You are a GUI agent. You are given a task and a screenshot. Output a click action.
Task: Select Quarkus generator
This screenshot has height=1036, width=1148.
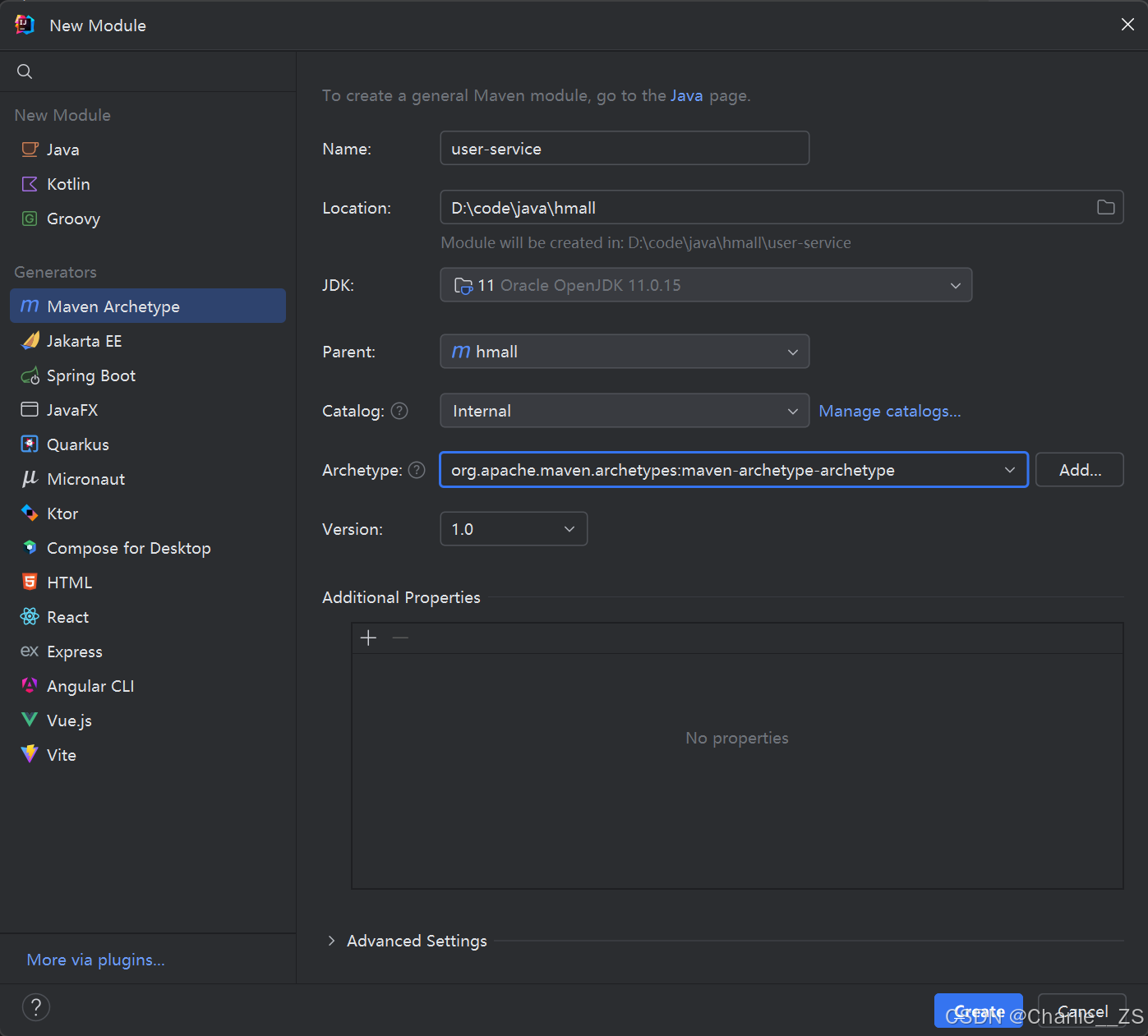click(x=148, y=444)
